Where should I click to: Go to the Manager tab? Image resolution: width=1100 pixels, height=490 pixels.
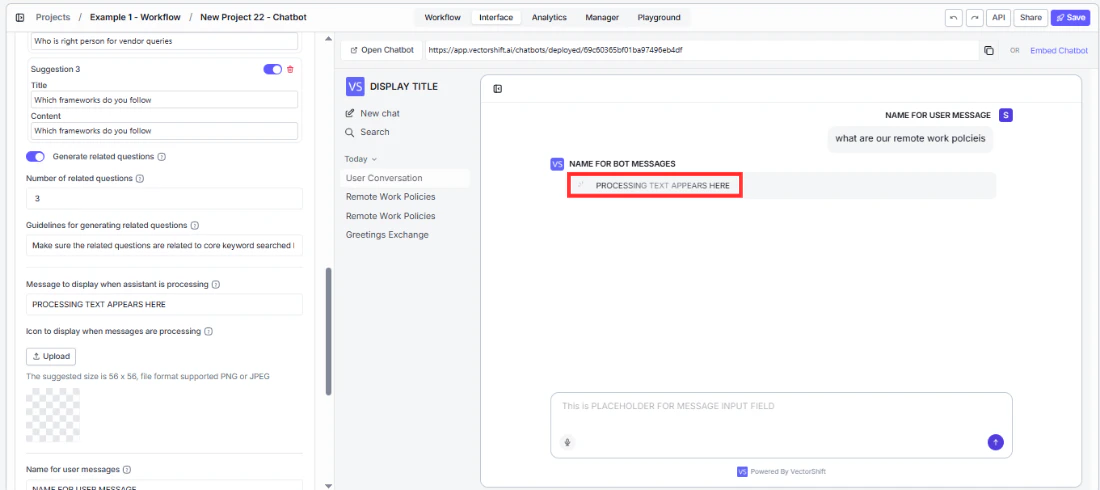[x=602, y=18]
